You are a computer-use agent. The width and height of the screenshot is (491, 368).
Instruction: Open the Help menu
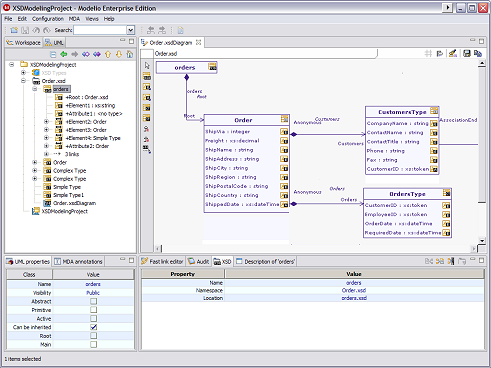point(109,19)
